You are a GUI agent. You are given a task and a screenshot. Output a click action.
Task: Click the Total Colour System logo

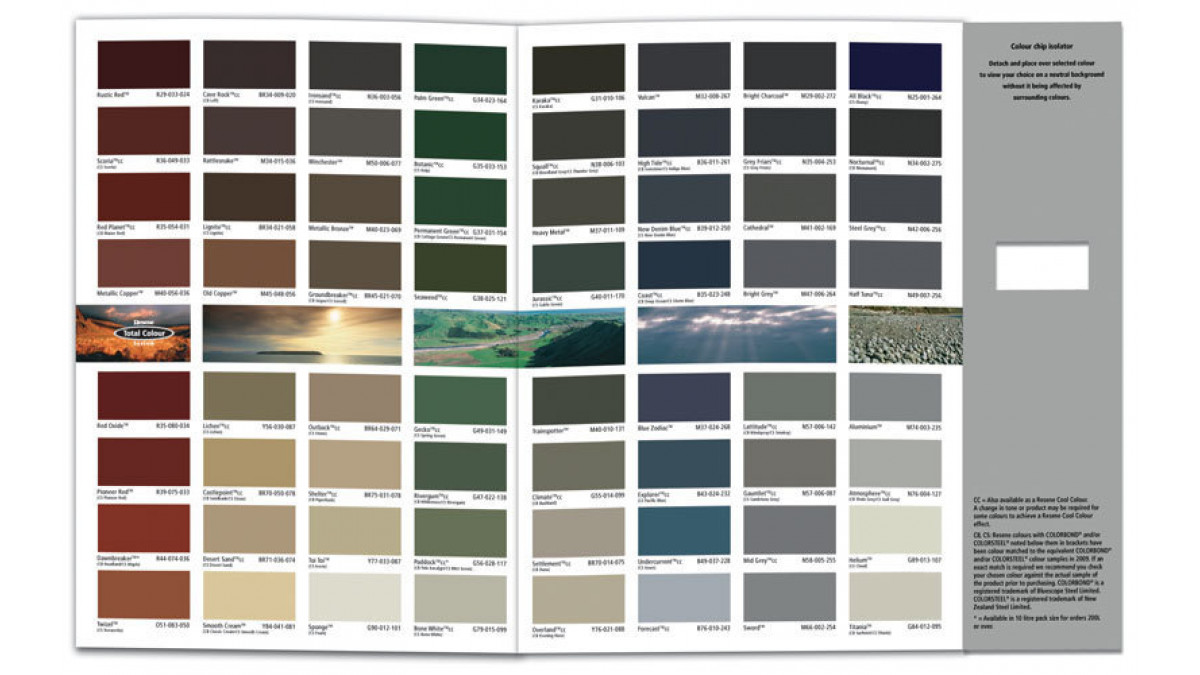[143, 331]
